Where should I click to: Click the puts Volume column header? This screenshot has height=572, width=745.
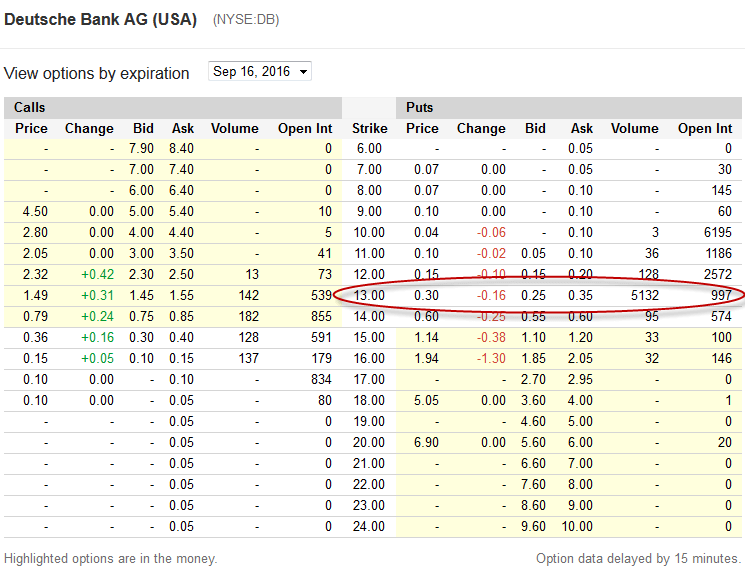pyautogui.click(x=634, y=128)
